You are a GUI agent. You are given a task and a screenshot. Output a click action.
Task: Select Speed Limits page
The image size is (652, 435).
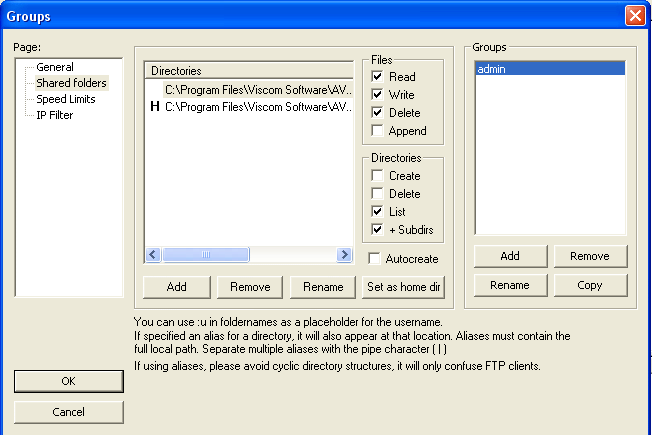[67, 99]
